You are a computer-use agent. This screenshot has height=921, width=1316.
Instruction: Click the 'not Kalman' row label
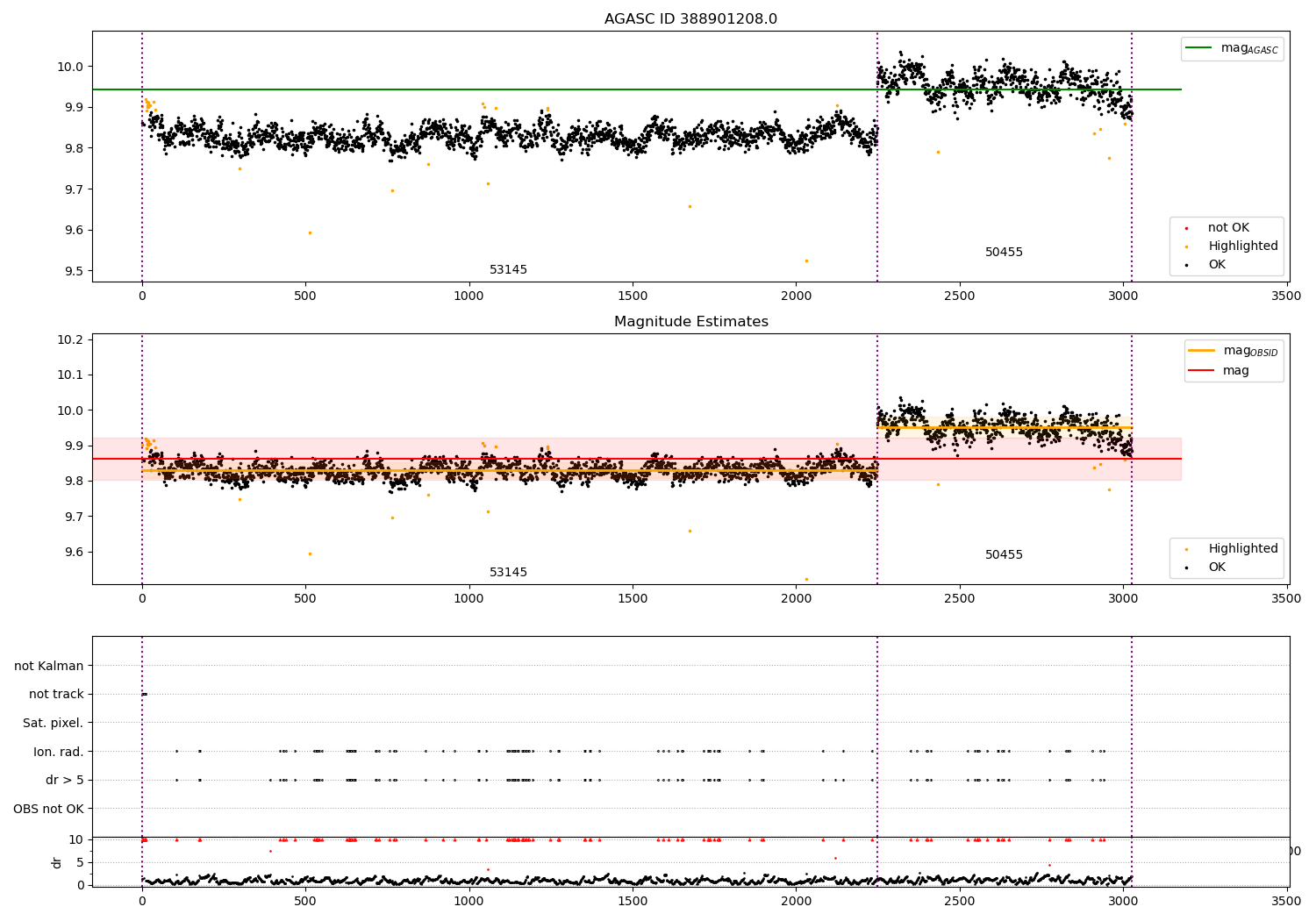coord(49,666)
